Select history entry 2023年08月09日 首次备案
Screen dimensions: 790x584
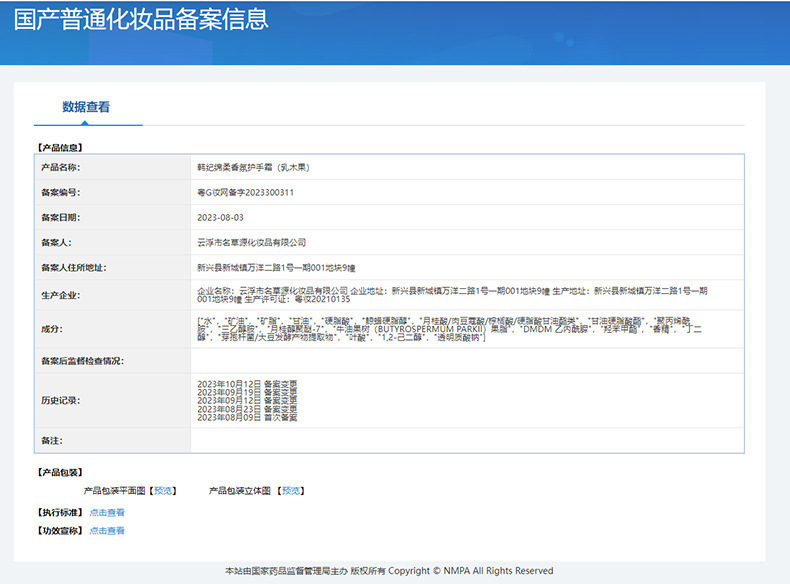247,417
